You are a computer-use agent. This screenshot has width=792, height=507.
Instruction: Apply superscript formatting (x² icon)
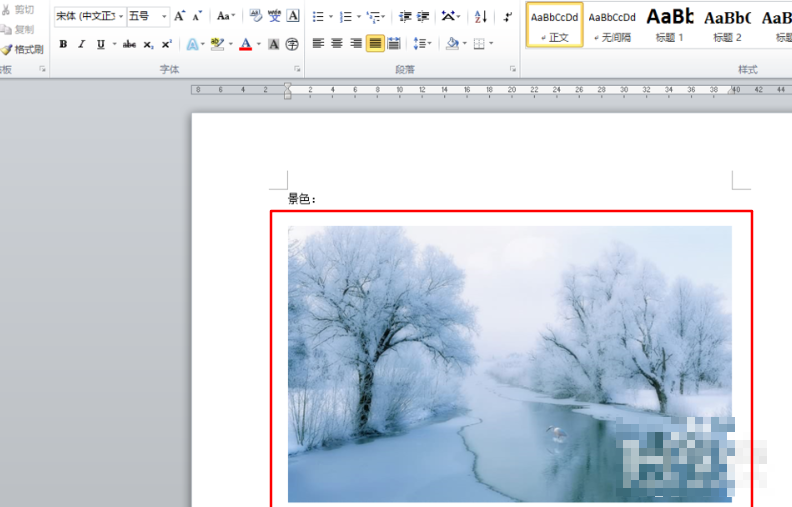(167, 44)
